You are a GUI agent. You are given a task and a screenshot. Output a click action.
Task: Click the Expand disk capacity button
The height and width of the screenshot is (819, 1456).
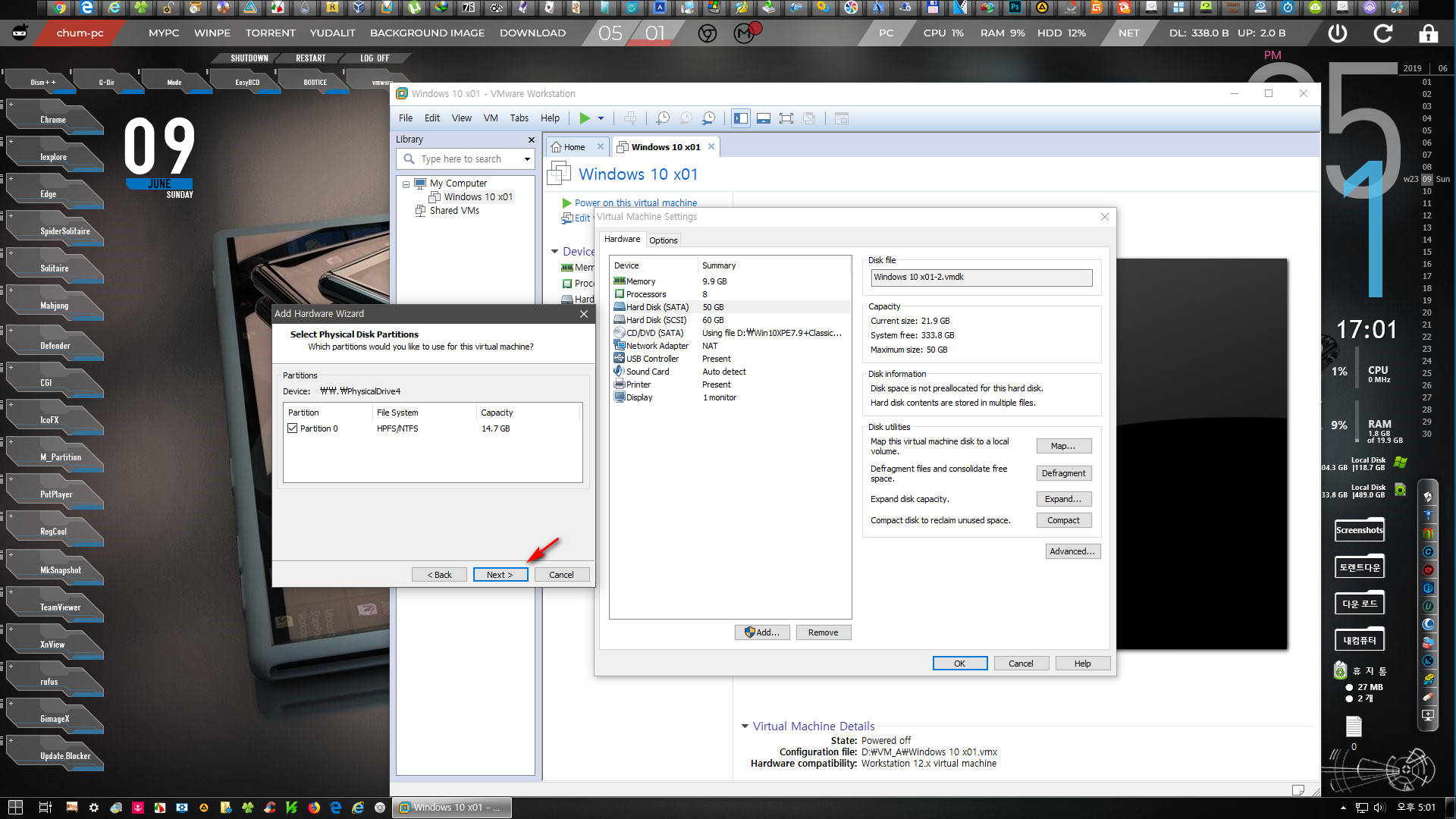(x=1063, y=498)
